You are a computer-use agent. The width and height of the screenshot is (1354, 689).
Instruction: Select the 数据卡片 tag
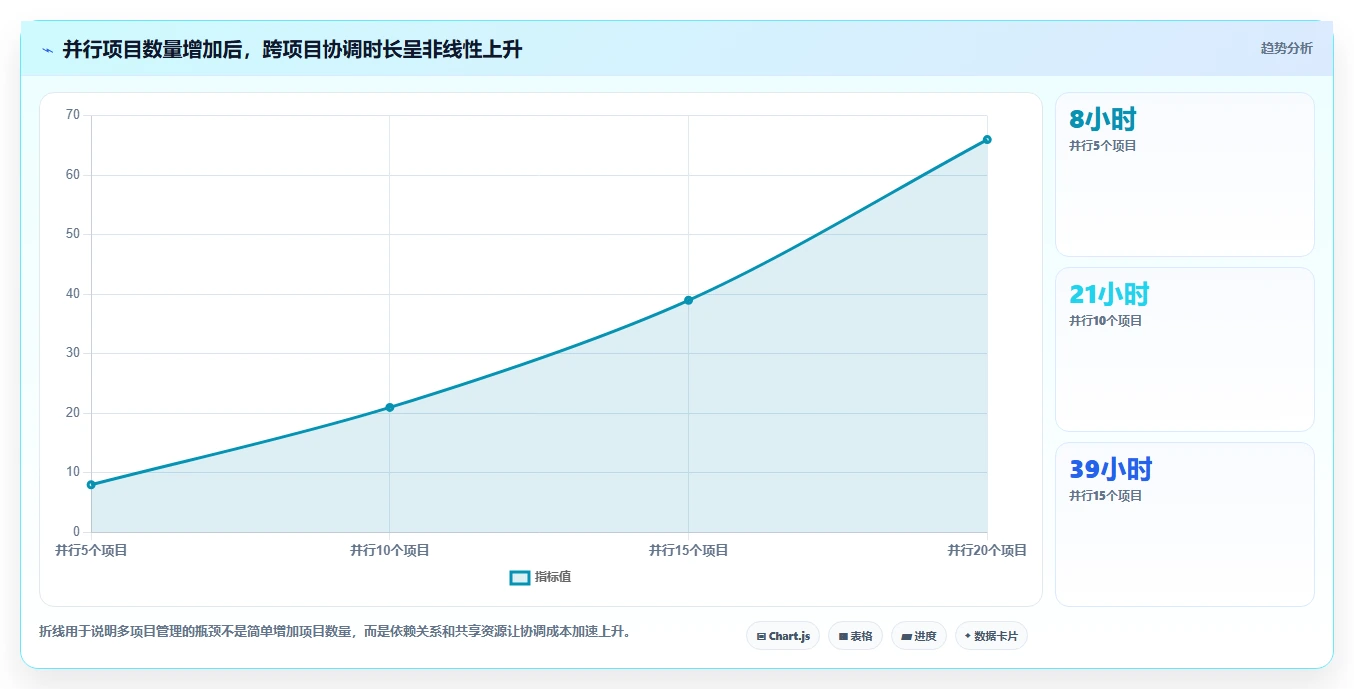(x=991, y=636)
